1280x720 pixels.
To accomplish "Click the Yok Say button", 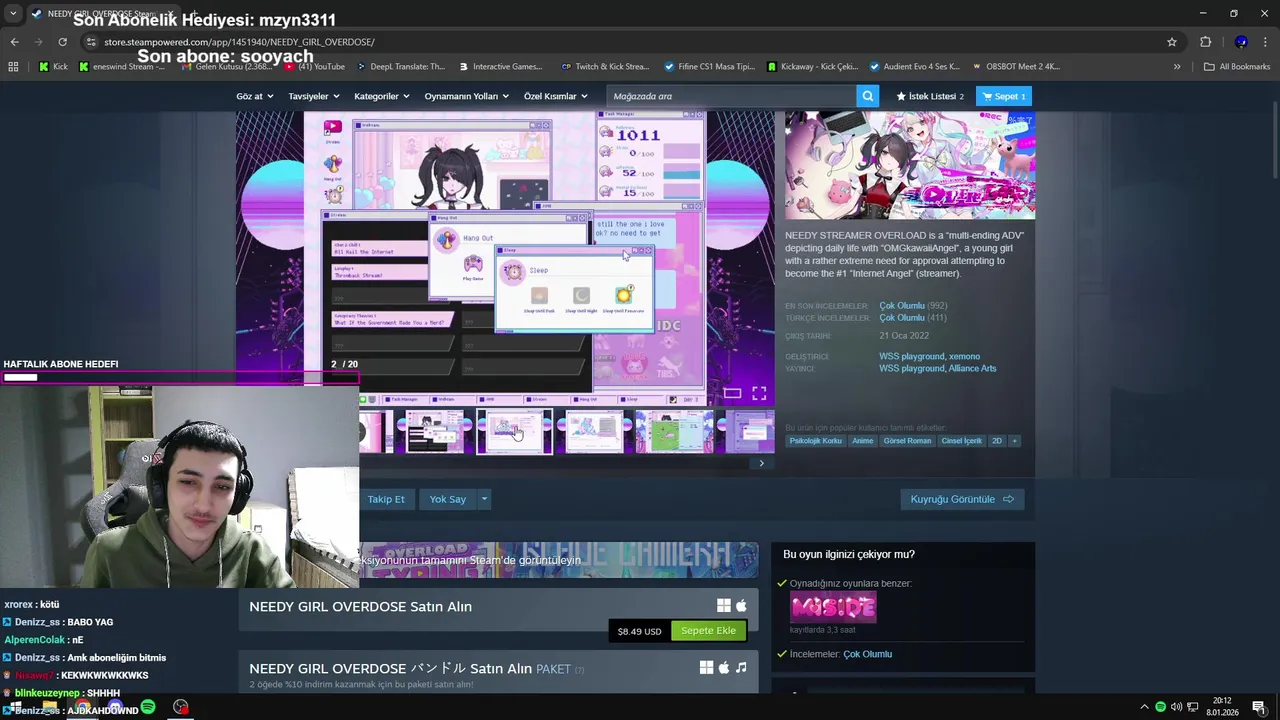I will coord(448,499).
